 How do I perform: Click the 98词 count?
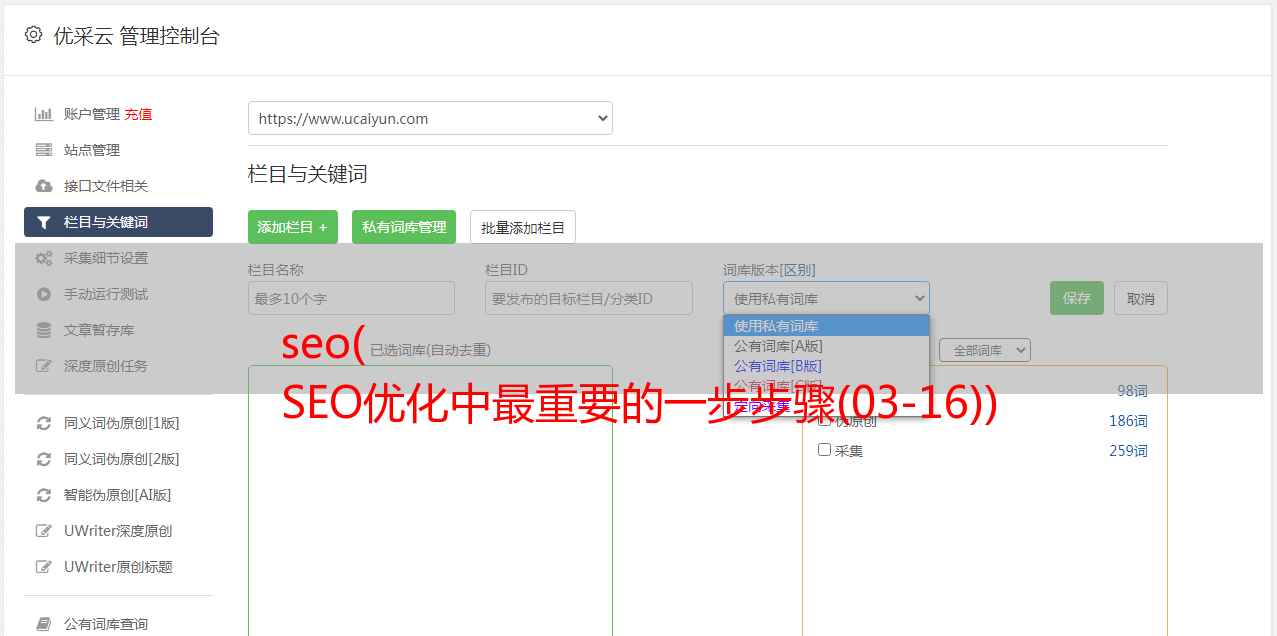pos(1133,391)
